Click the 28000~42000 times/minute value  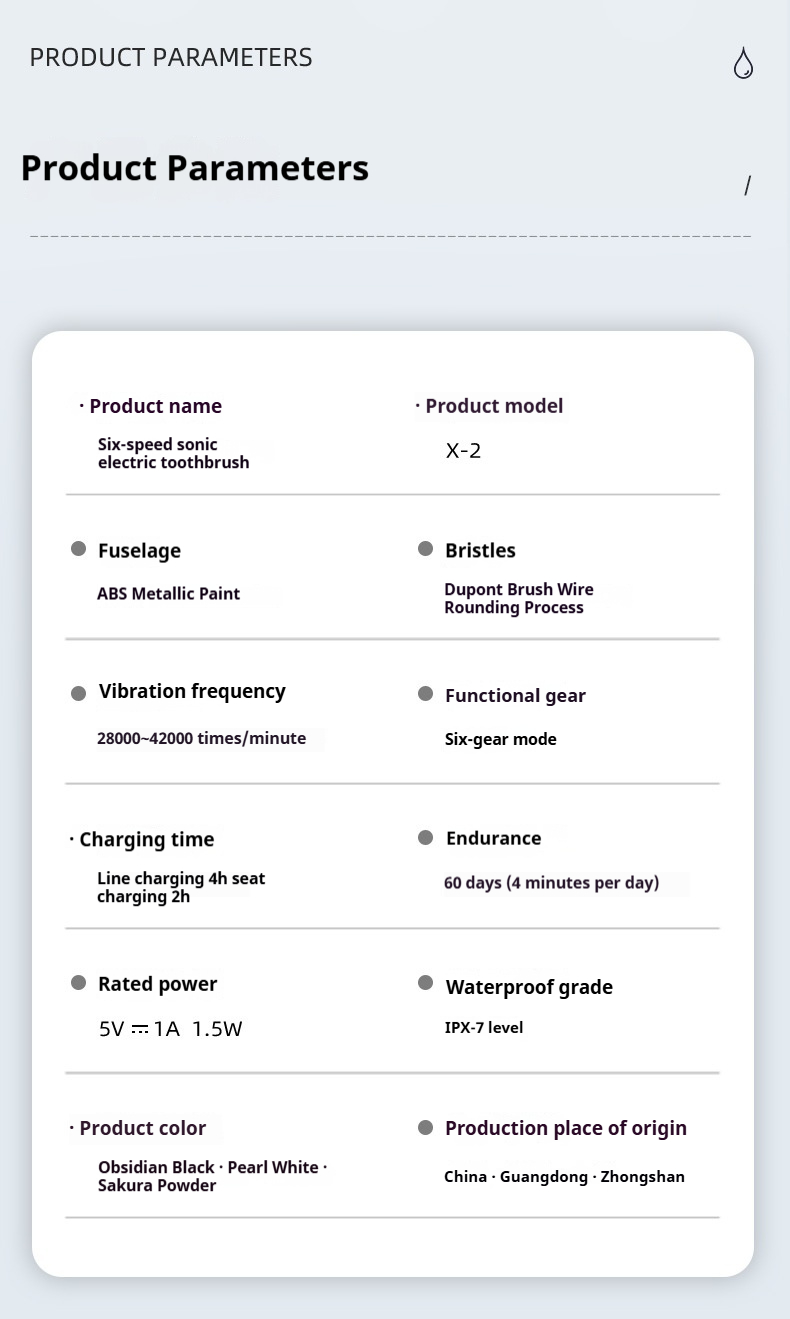pyautogui.click(x=201, y=739)
